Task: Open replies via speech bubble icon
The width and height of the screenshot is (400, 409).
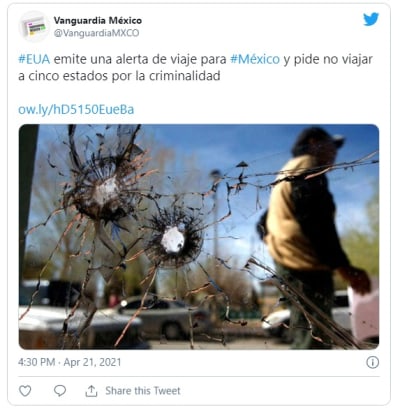Action: tap(60, 391)
